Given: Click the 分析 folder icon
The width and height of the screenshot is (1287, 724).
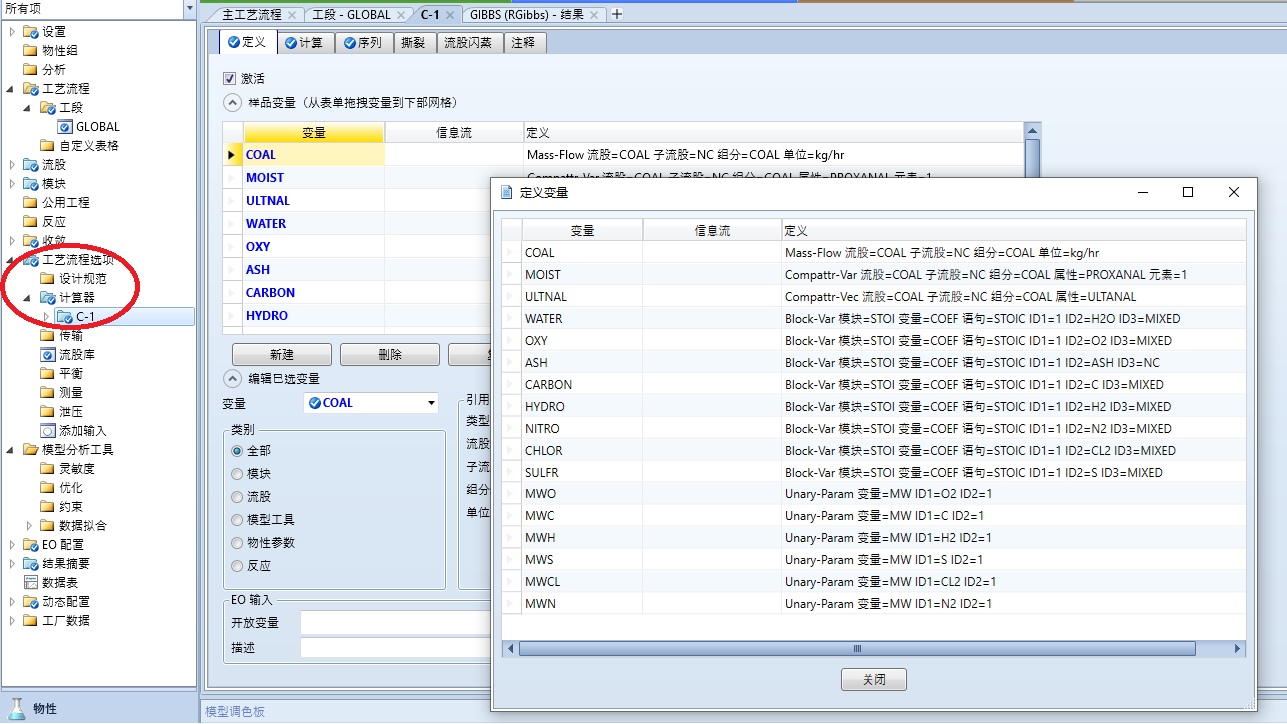Looking at the screenshot, I should pos(30,70).
